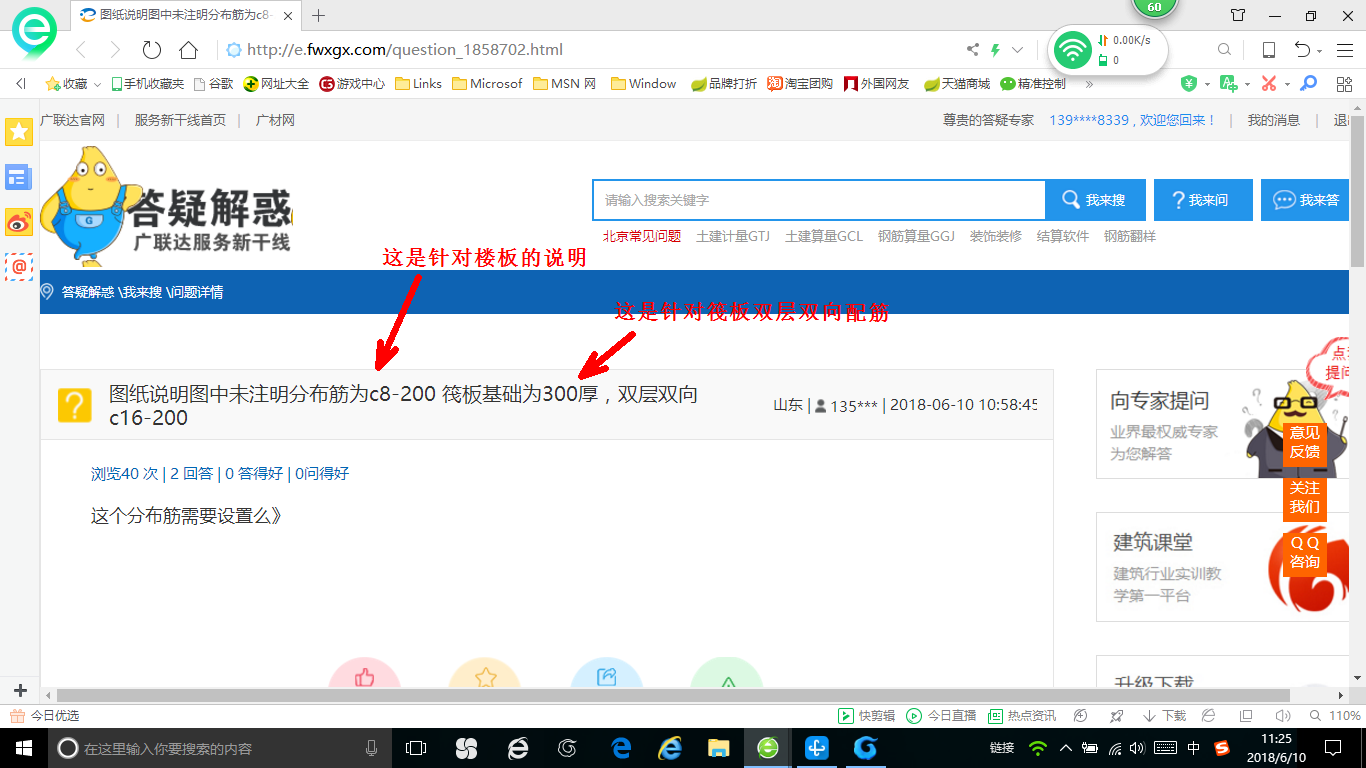
Task: Open 快剪辑 in status bar
Action: pos(867,716)
